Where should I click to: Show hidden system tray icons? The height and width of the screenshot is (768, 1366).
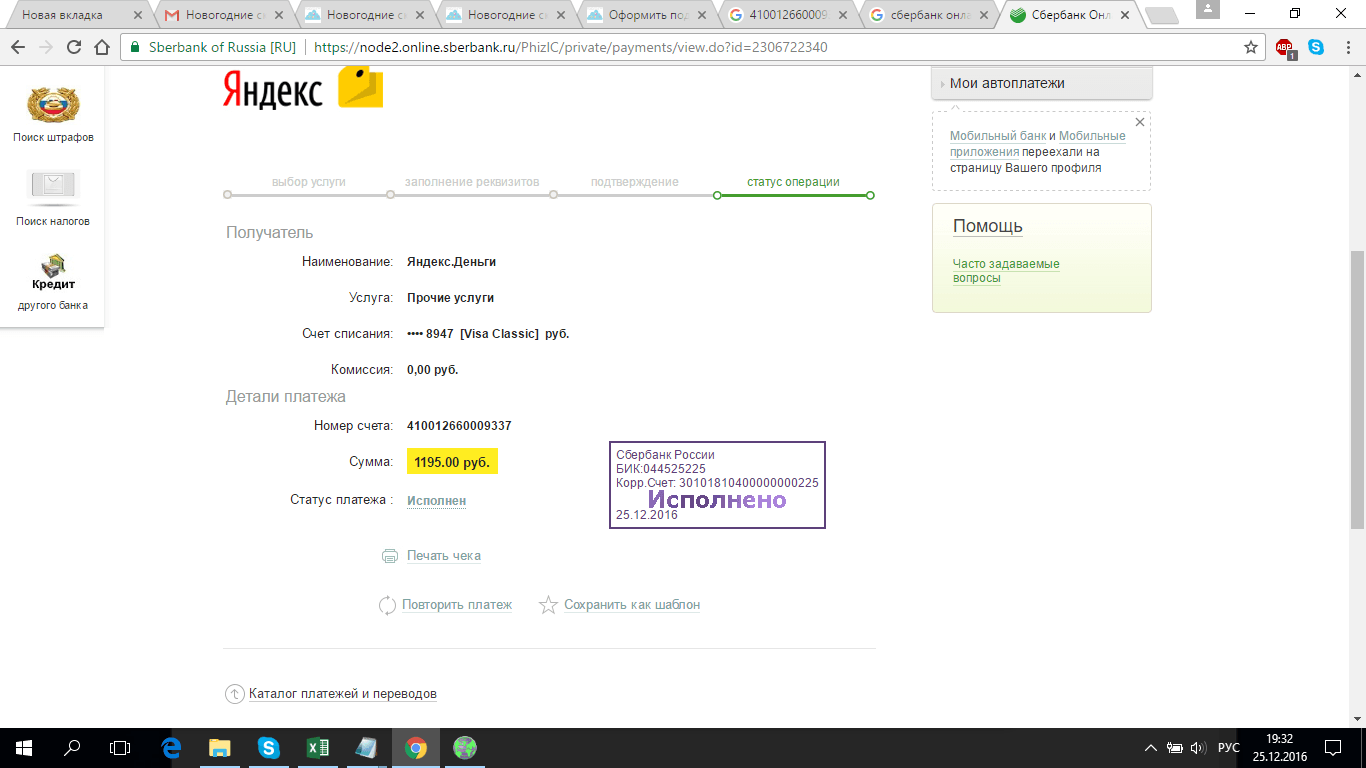pos(1151,748)
